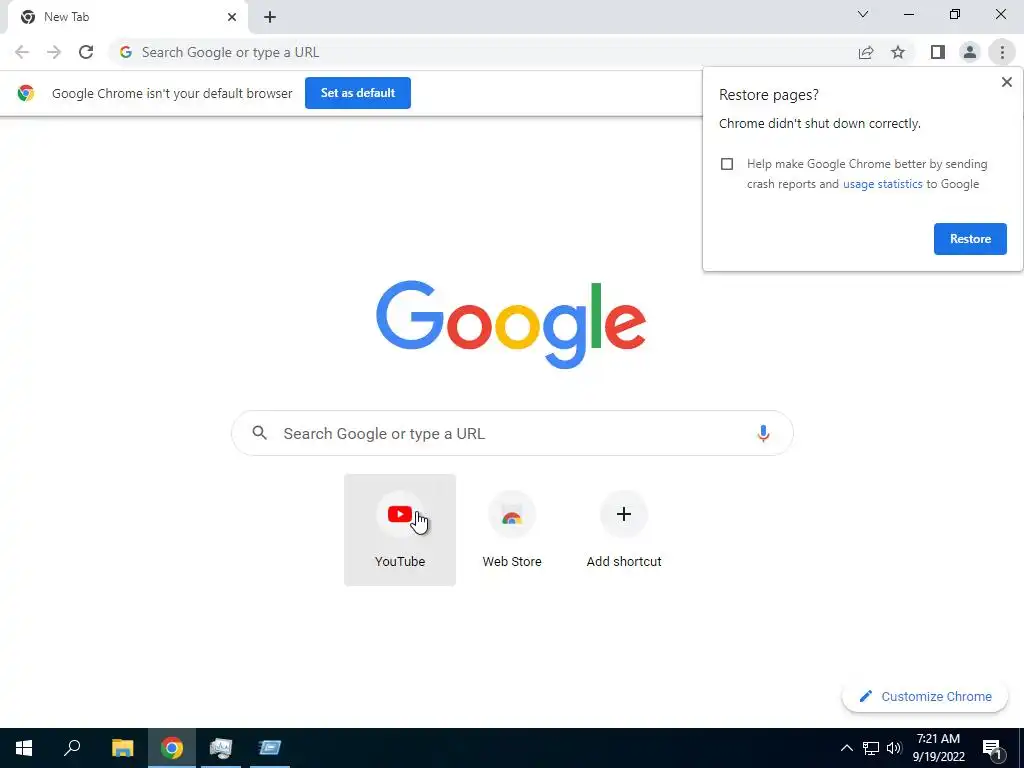Click the taskbar clock and date

(938, 748)
